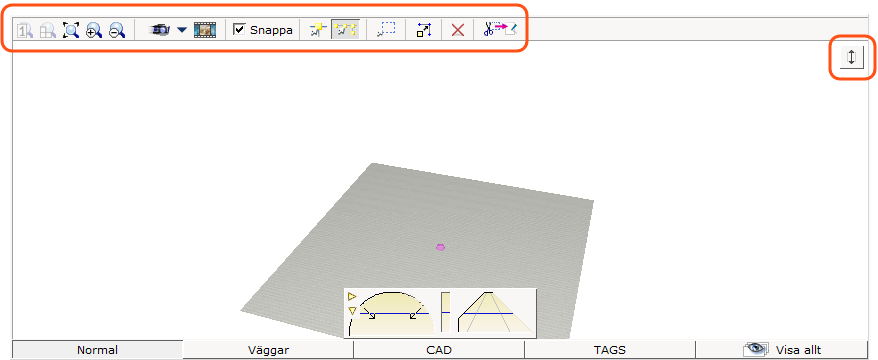This screenshot has height=360, width=878.
Task: Click the scissors cut-and-move icon
Action: 499,30
